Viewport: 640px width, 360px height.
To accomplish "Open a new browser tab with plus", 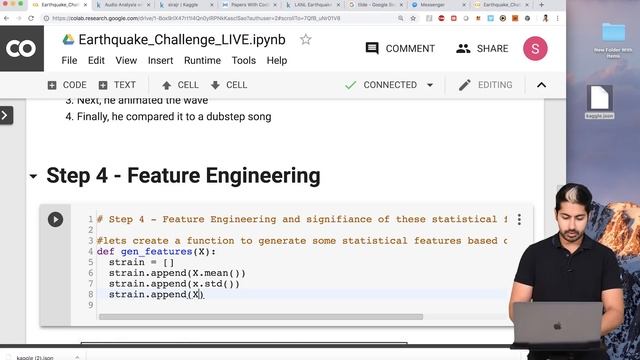I will coord(541,5).
